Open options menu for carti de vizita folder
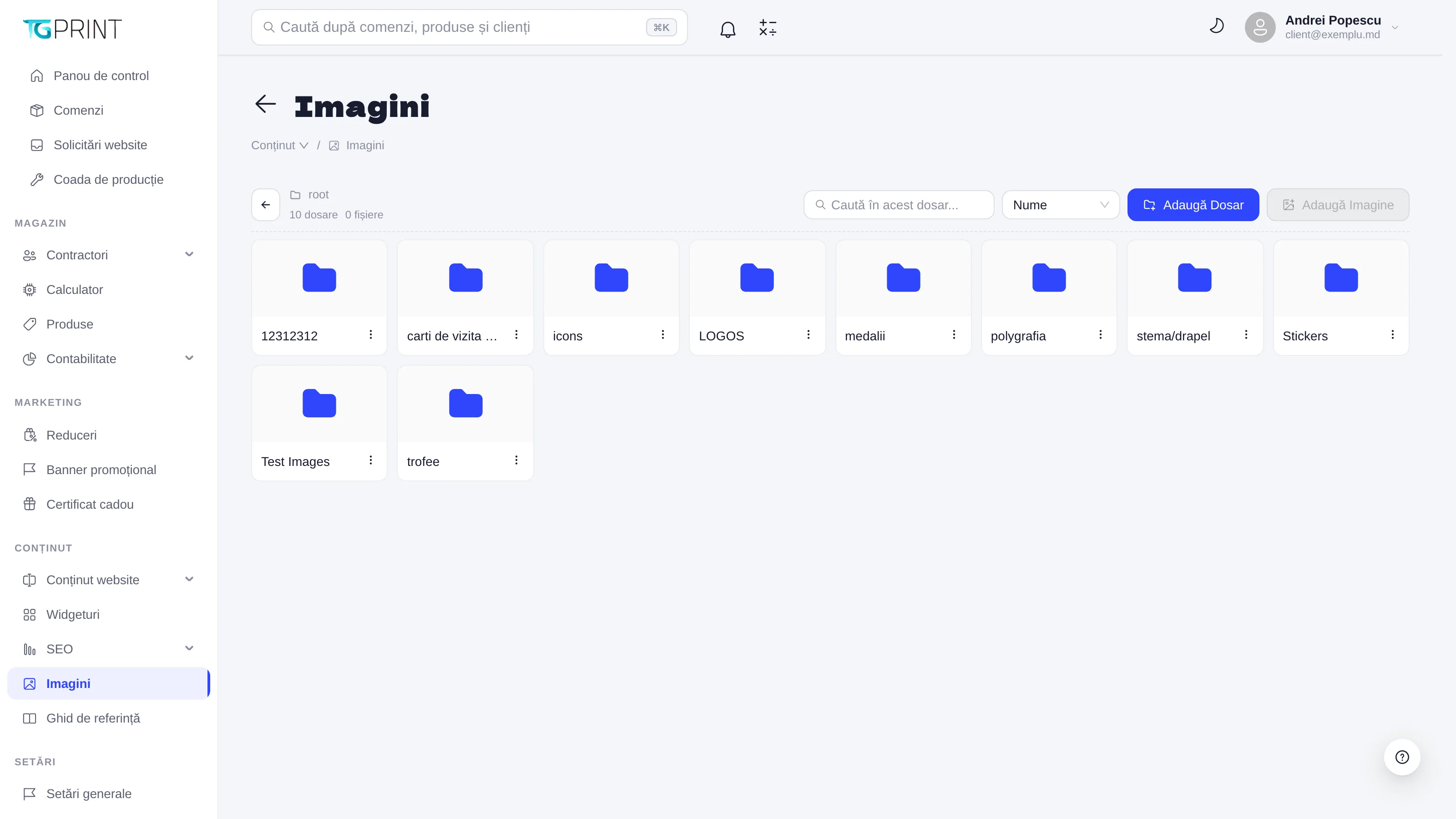1456x819 pixels. coord(516,334)
